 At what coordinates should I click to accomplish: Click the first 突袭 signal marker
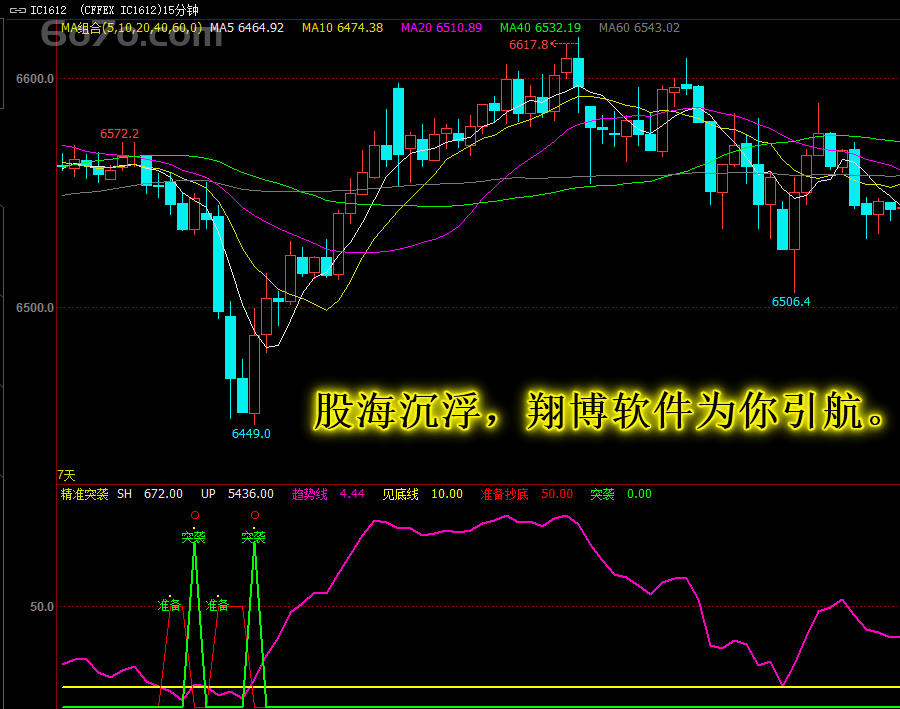pyautogui.click(x=193, y=537)
